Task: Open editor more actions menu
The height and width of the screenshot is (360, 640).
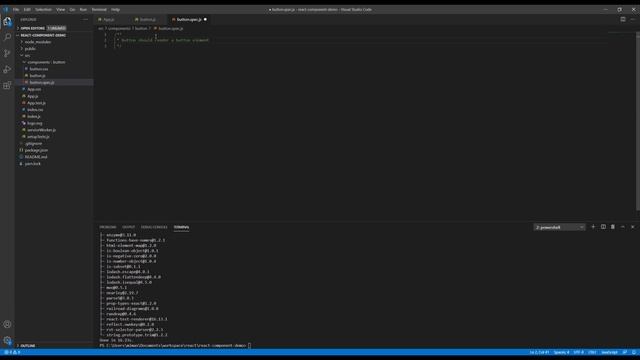Action: 633,19
